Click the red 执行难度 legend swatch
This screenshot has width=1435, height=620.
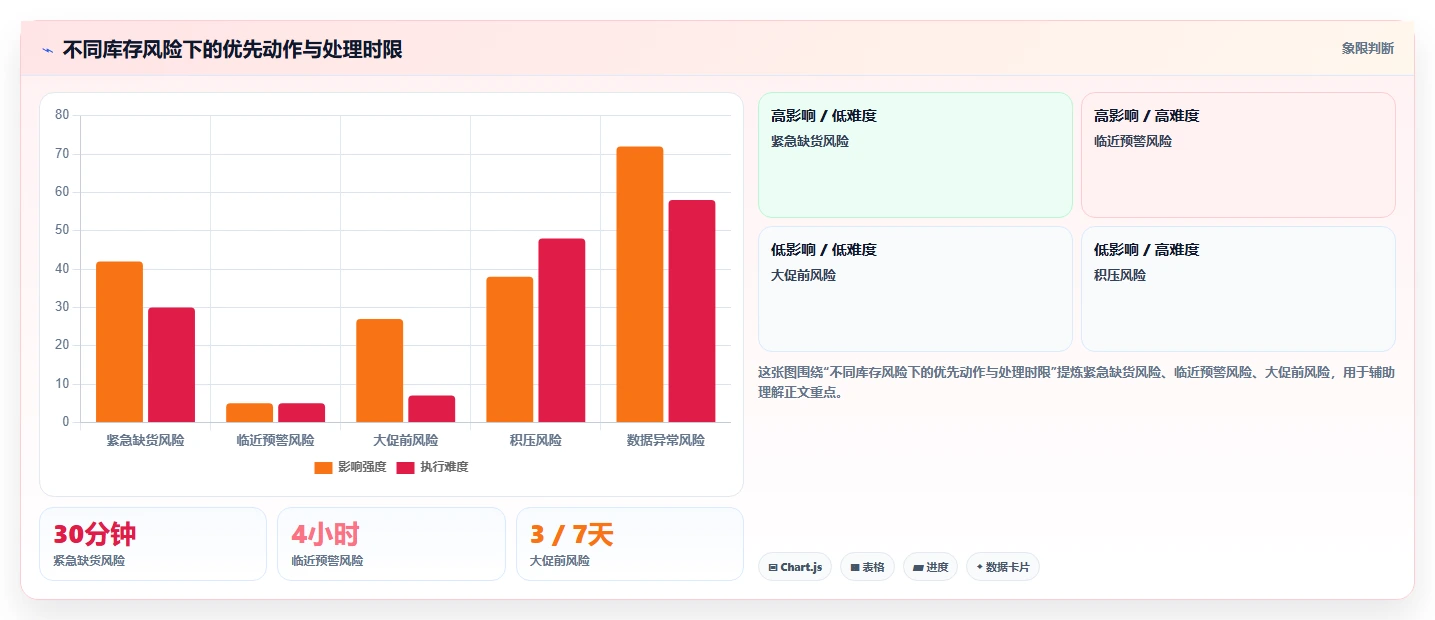point(406,467)
